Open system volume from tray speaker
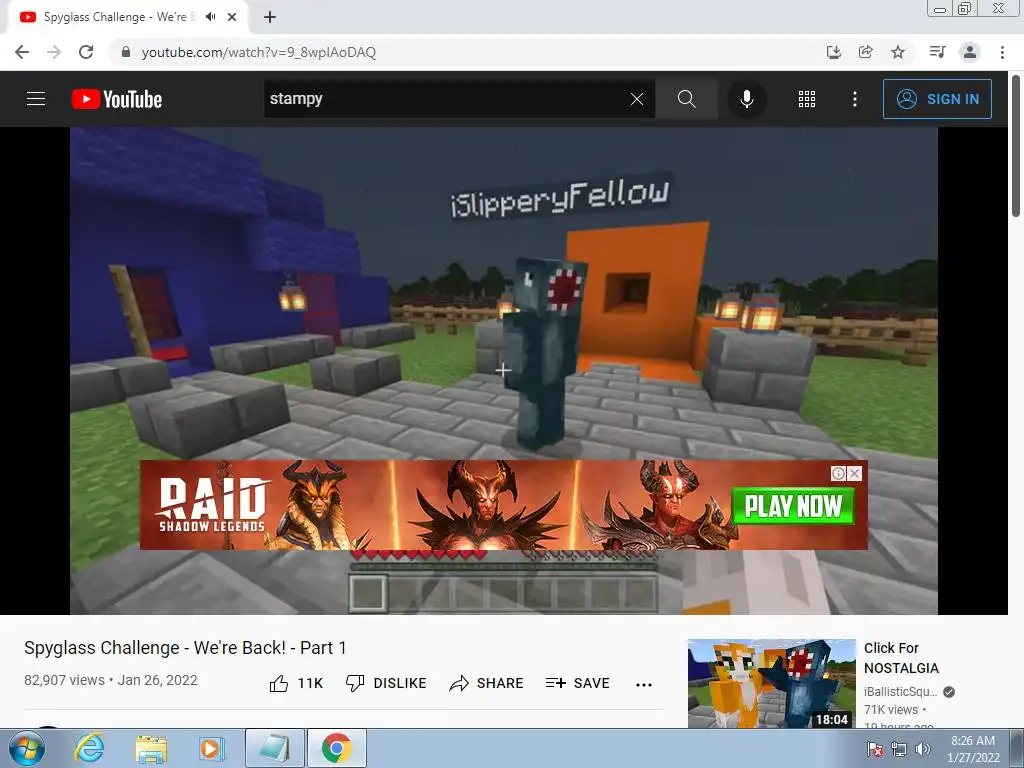Screen dimensions: 1024x768 click(923, 749)
